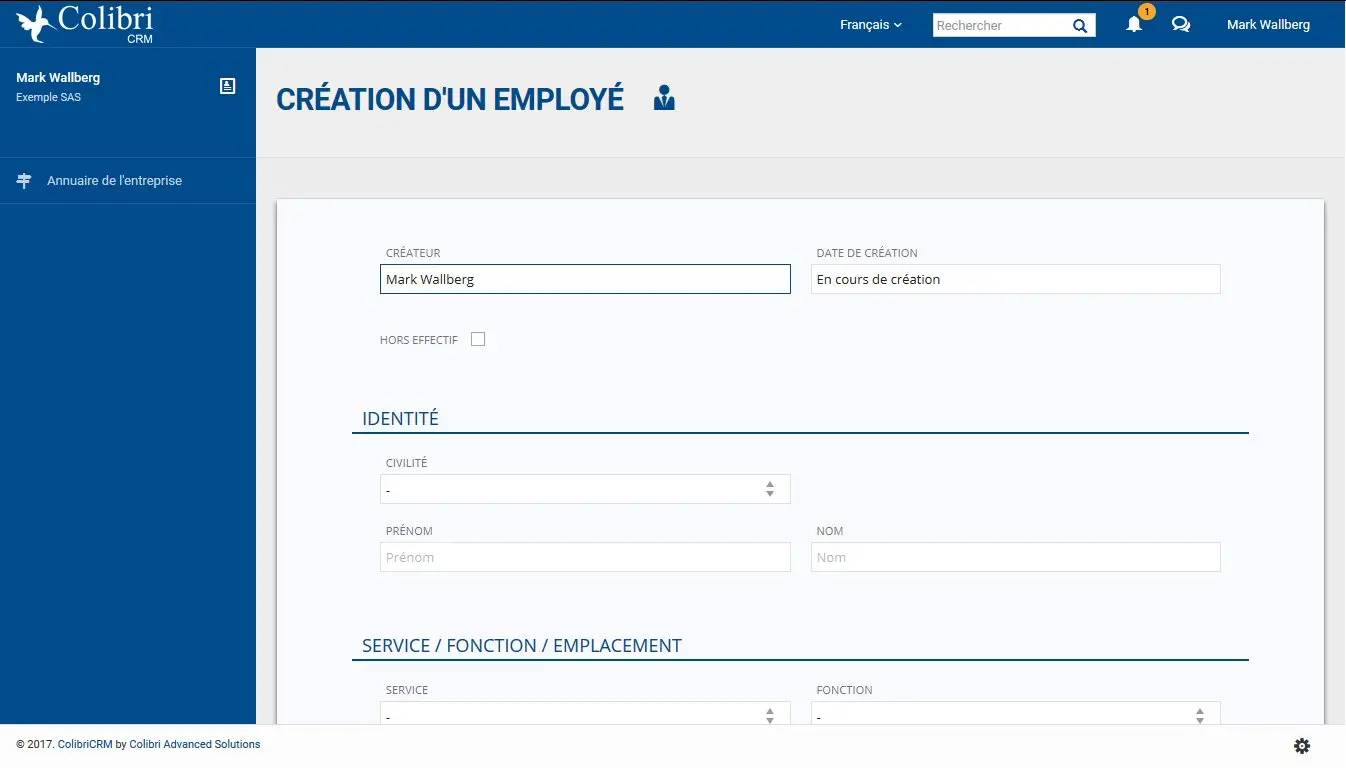Screen dimensions: 1346x768
Task: Follow the Colibri Advanced Solutions link
Action: click(195, 744)
